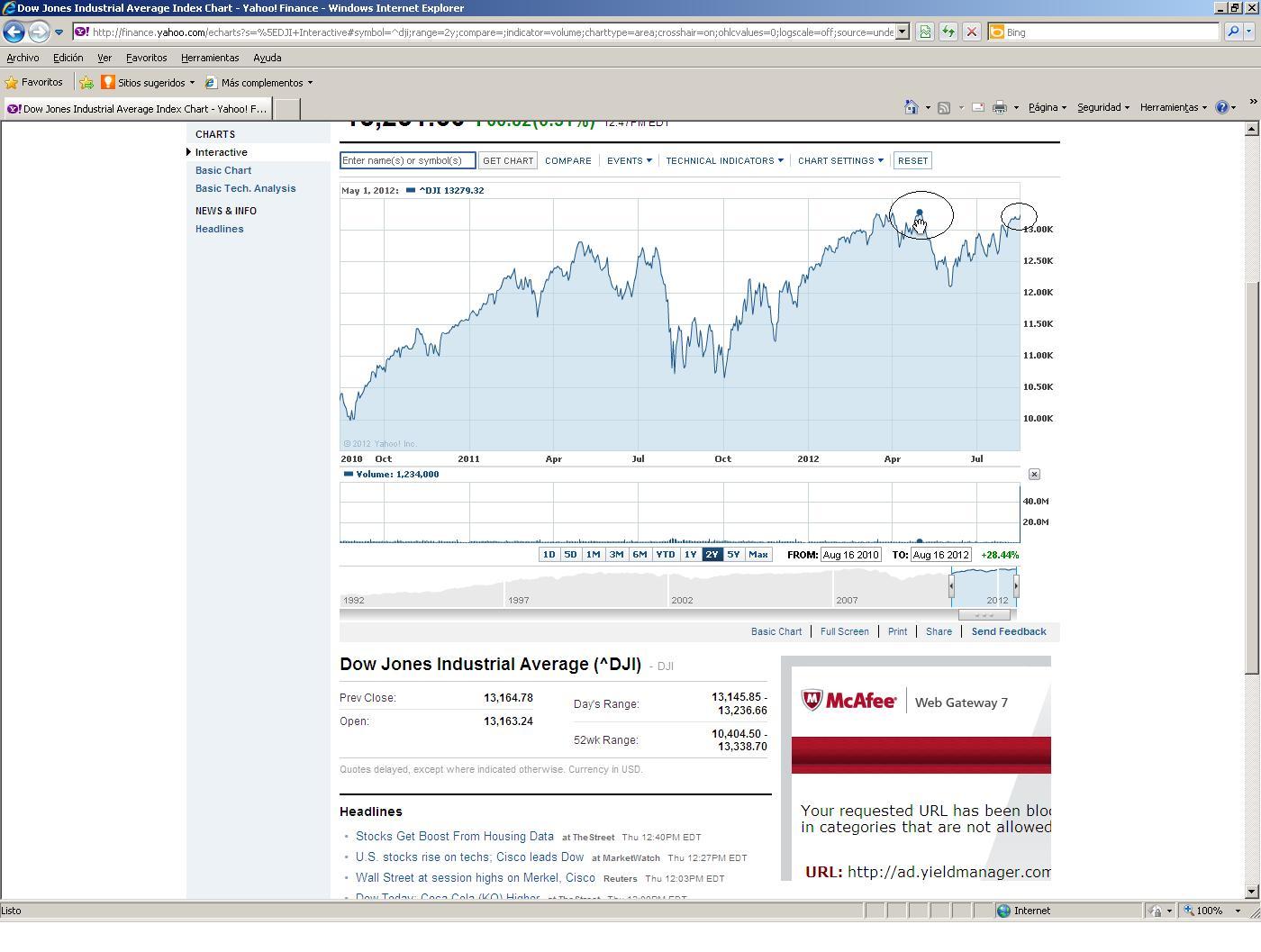Select the 5Y time range

point(733,555)
